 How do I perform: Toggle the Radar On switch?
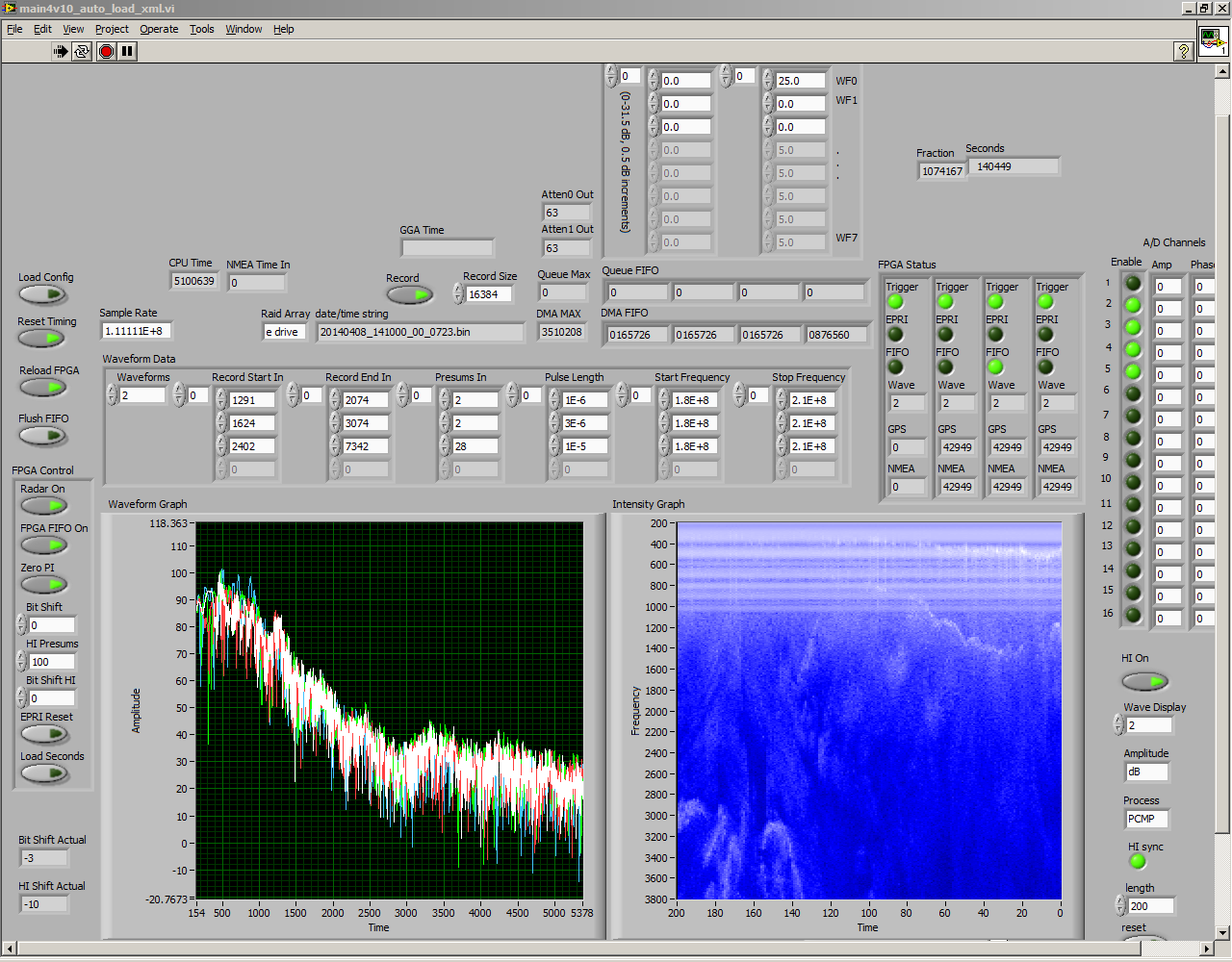(44, 506)
